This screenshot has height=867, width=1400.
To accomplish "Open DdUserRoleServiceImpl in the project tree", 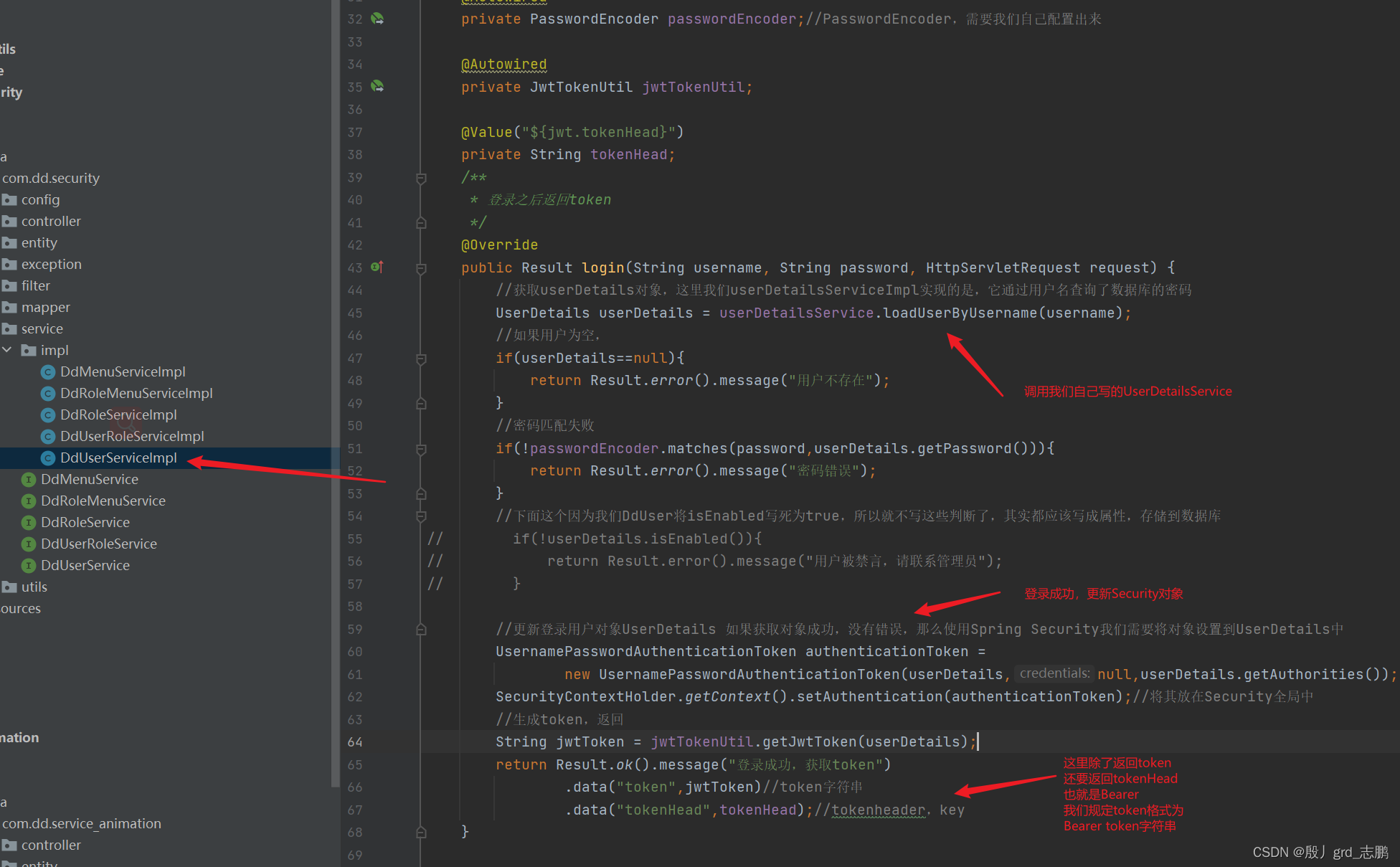I will pos(132,436).
